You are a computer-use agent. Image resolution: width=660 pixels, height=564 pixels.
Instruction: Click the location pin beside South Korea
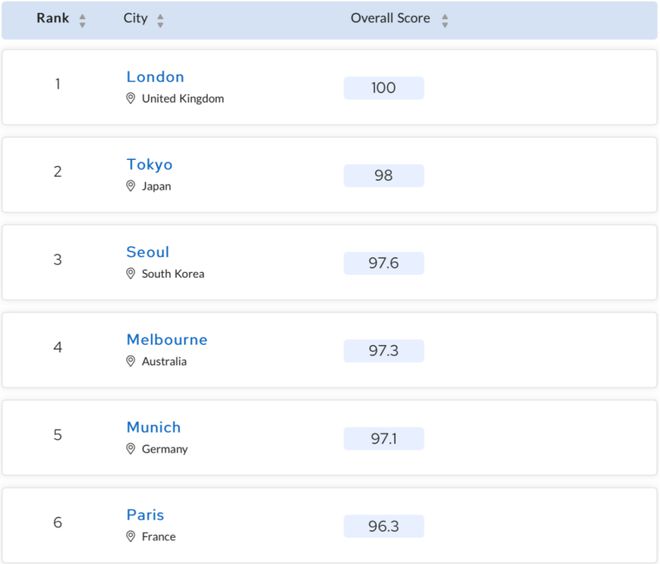pos(131,274)
